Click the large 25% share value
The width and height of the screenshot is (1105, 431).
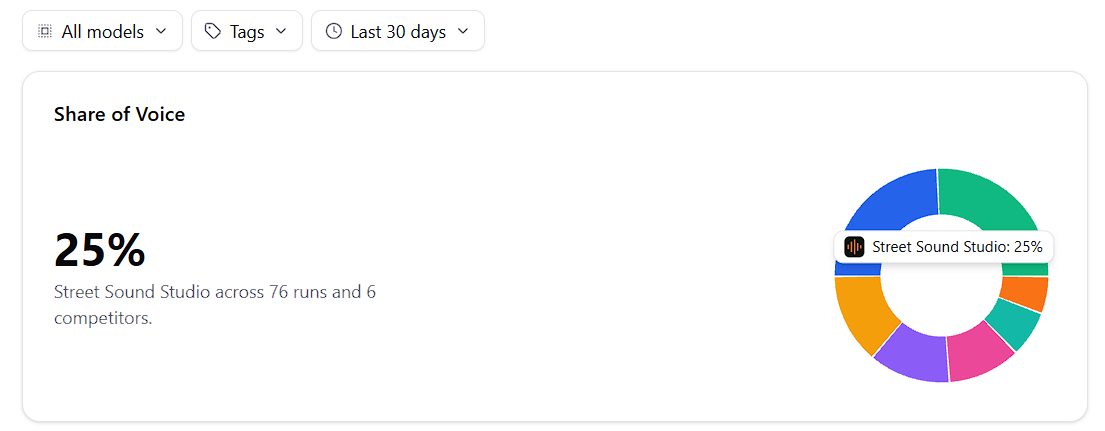100,250
